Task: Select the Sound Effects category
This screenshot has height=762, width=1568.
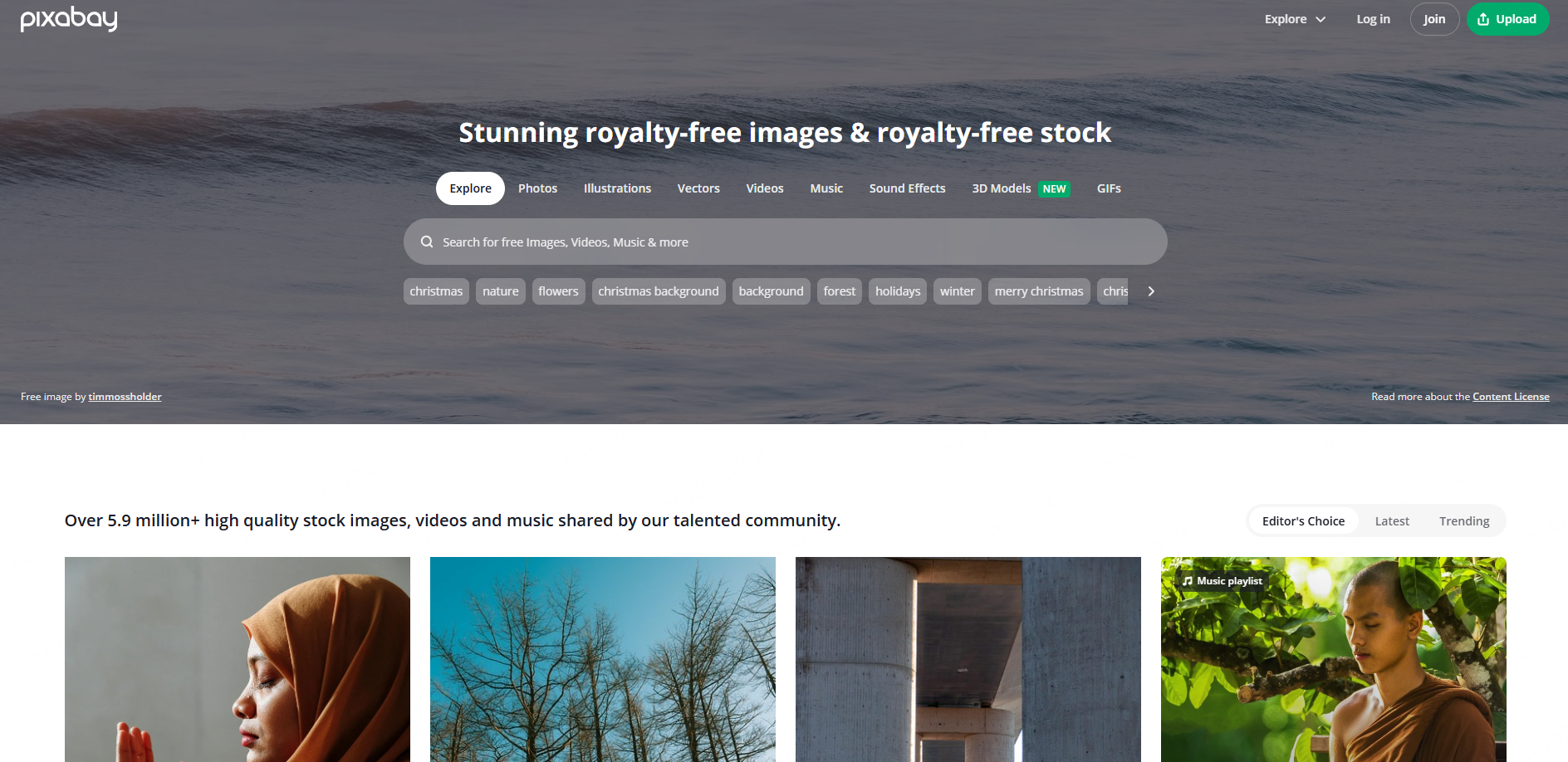Action: [907, 188]
